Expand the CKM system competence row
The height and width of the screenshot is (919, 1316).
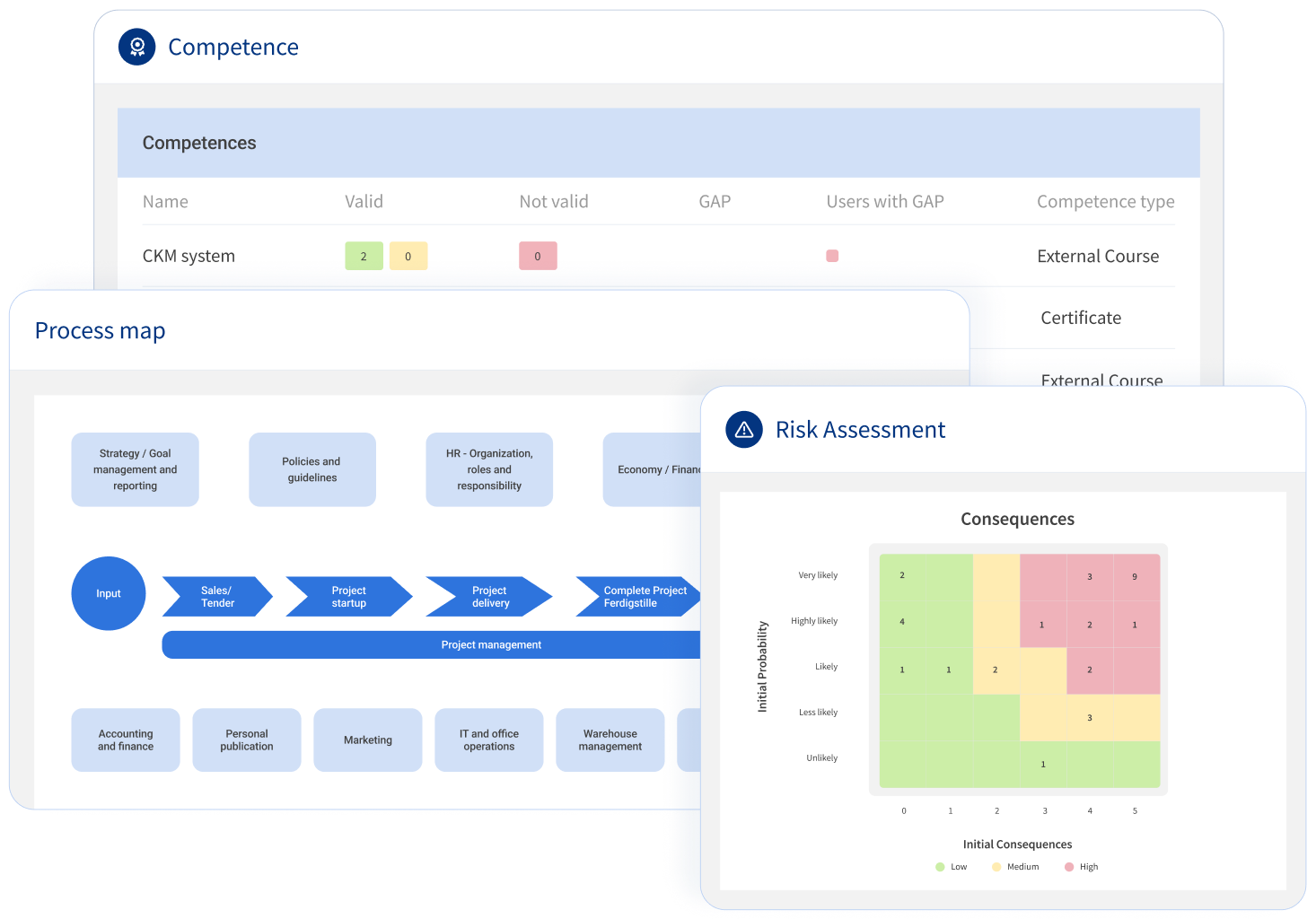pyautogui.click(x=189, y=256)
